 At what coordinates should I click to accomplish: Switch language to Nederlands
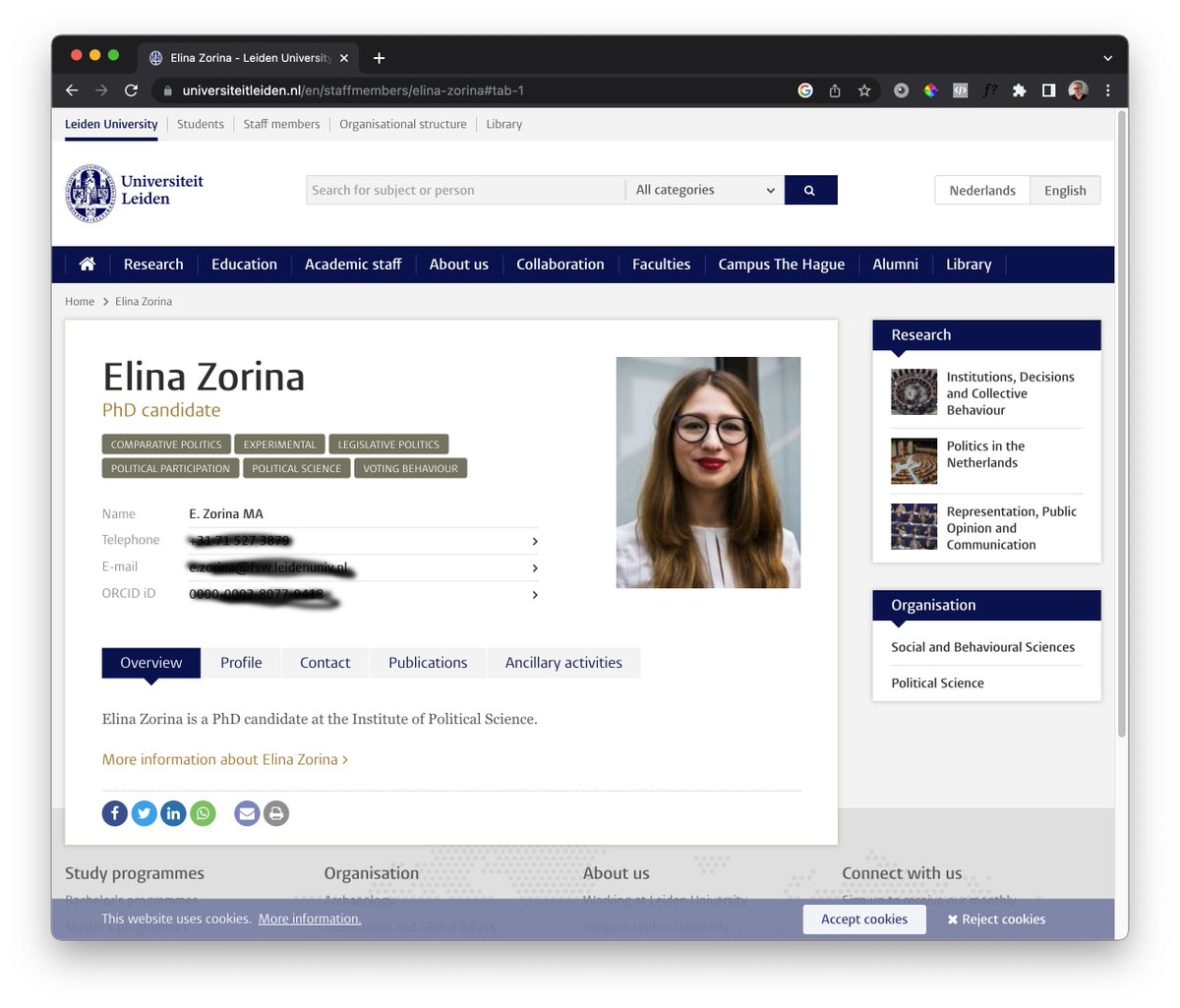pyautogui.click(x=982, y=191)
